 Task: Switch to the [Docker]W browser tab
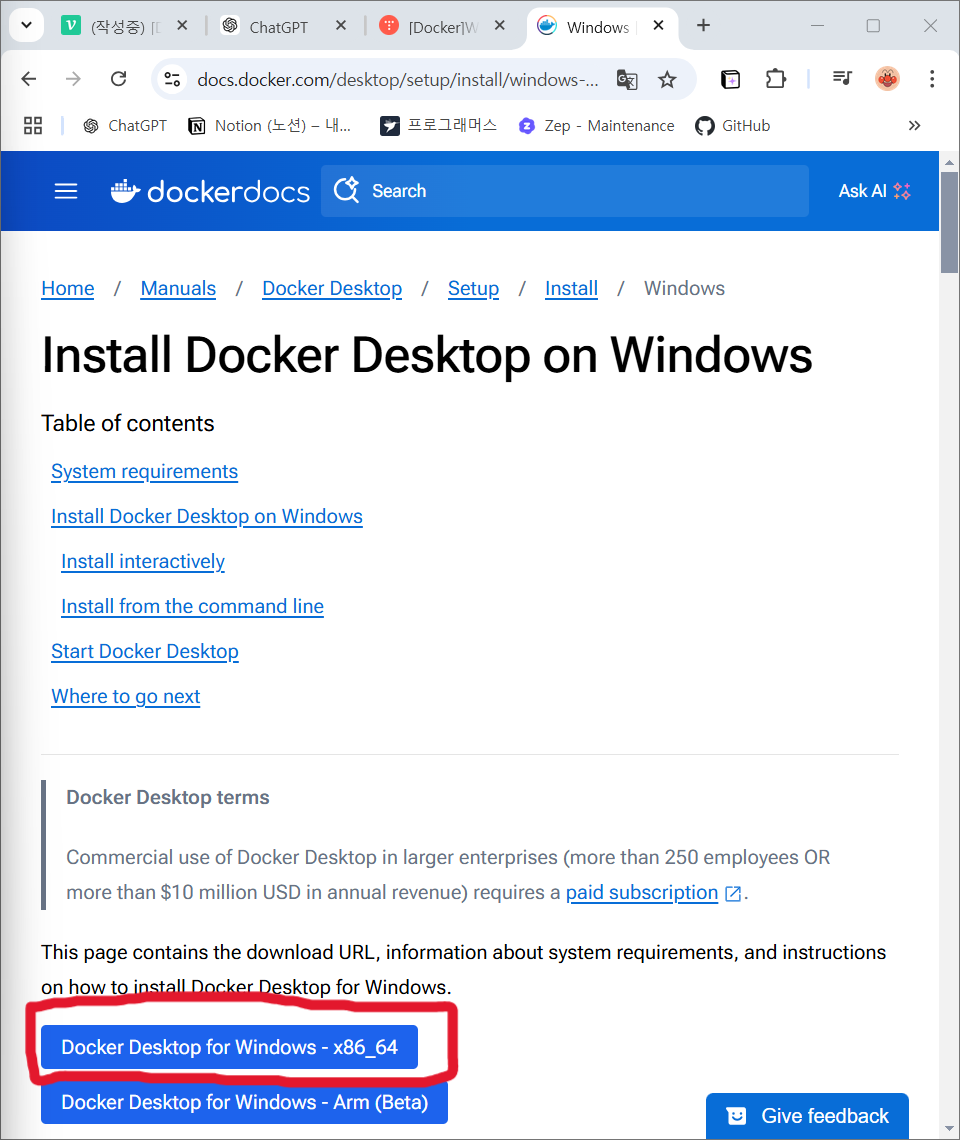coord(443,26)
